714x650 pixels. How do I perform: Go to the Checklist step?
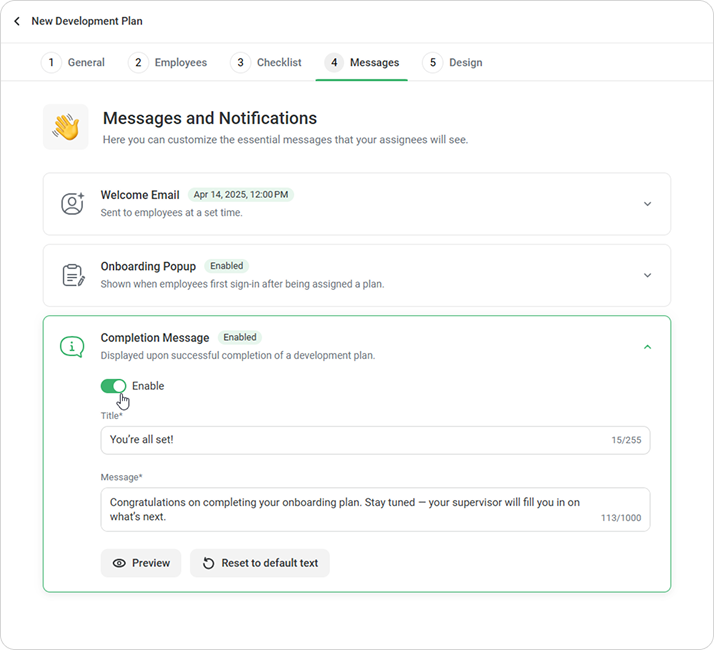(x=266, y=62)
